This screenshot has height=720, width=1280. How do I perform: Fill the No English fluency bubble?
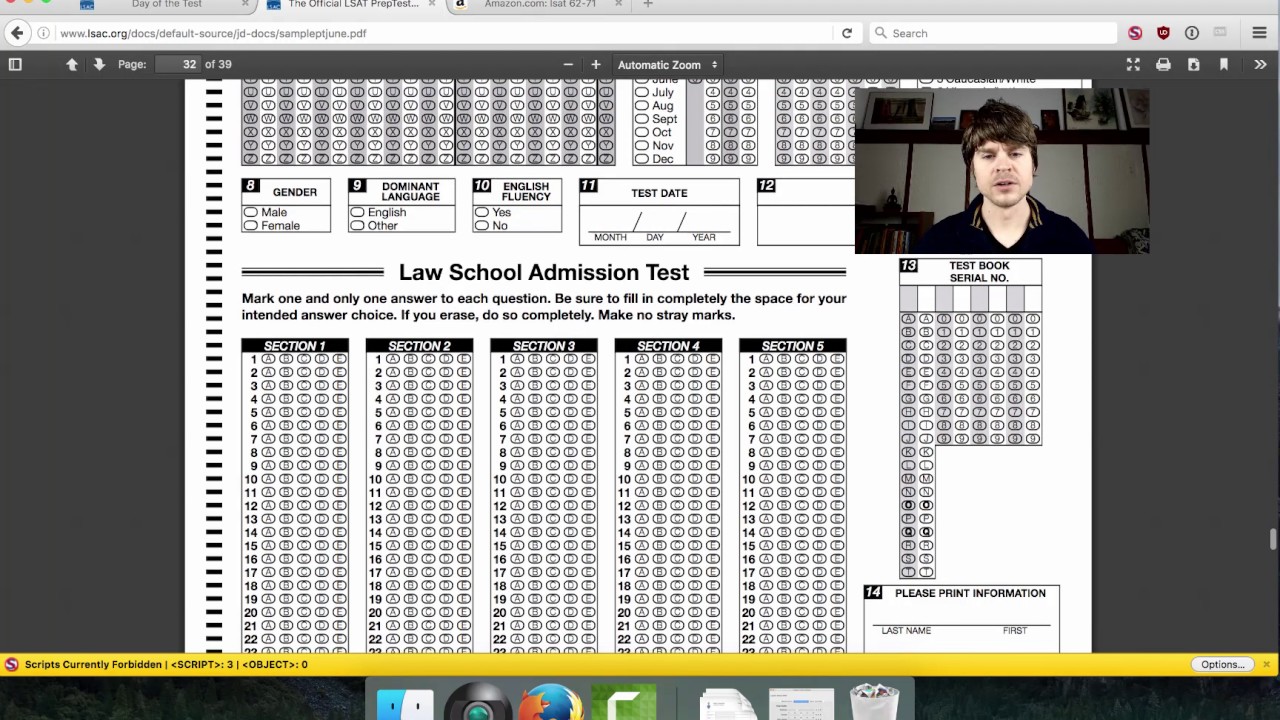click(x=482, y=226)
